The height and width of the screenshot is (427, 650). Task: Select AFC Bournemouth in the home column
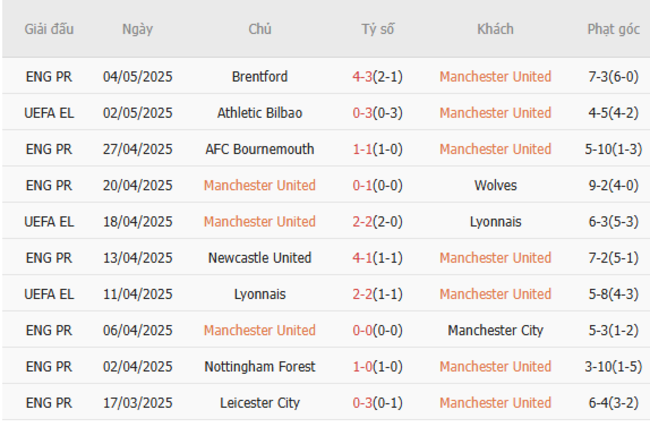259,149
